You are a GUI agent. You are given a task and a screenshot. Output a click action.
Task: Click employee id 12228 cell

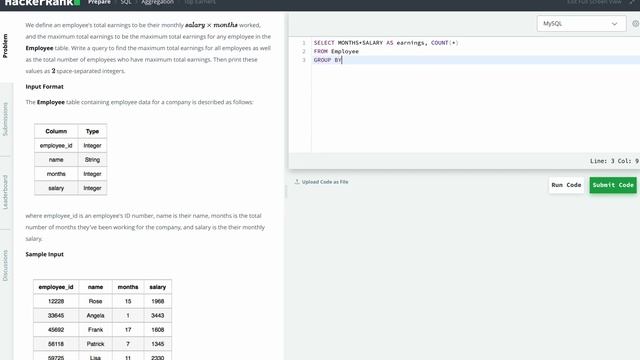tap(56, 301)
